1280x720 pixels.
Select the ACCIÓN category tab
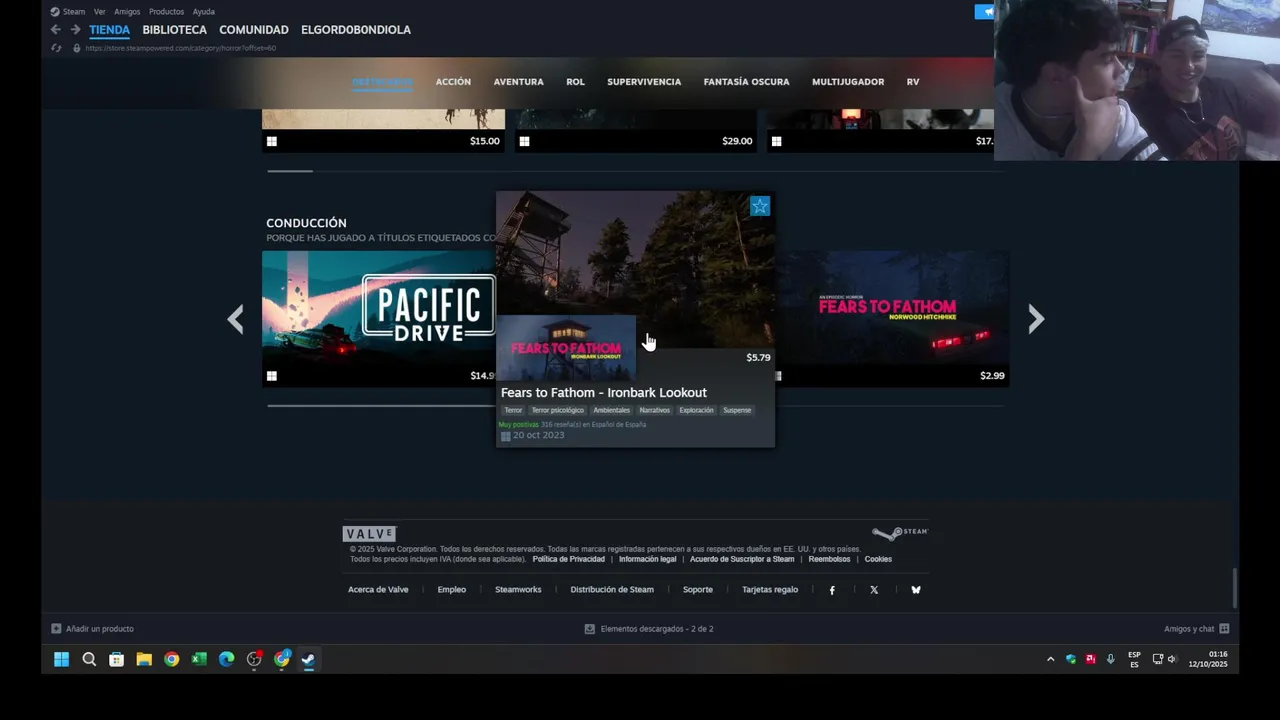tap(453, 82)
